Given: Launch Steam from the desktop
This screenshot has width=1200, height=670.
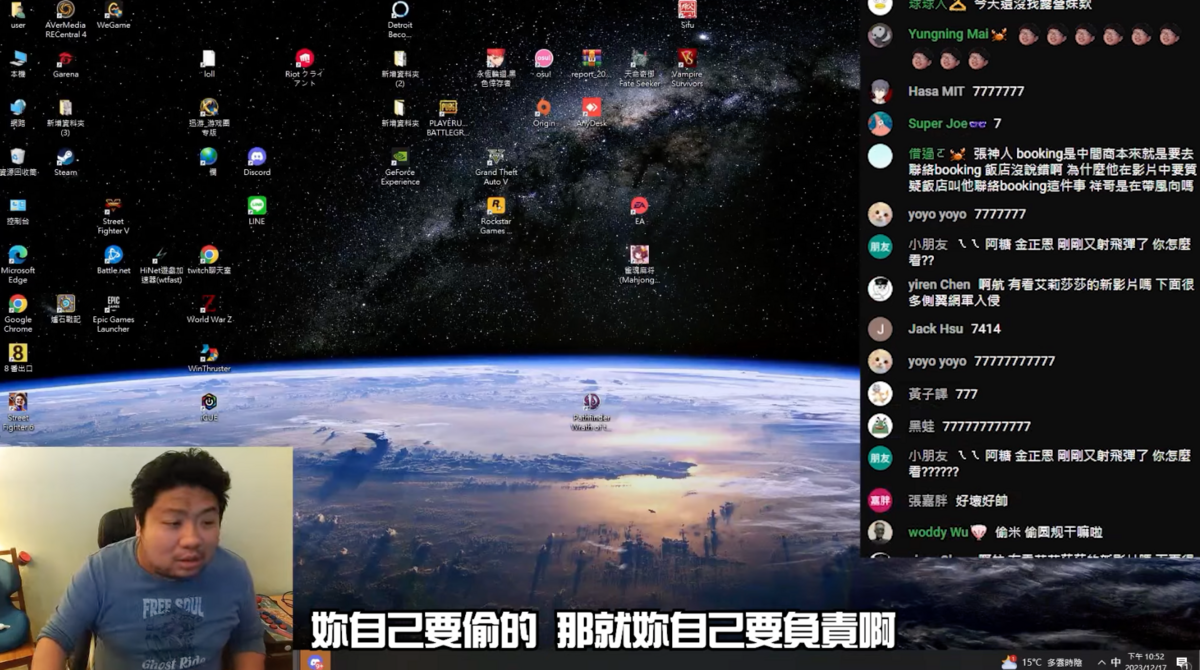Looking at the screenshot, I should tap(65, 162).
